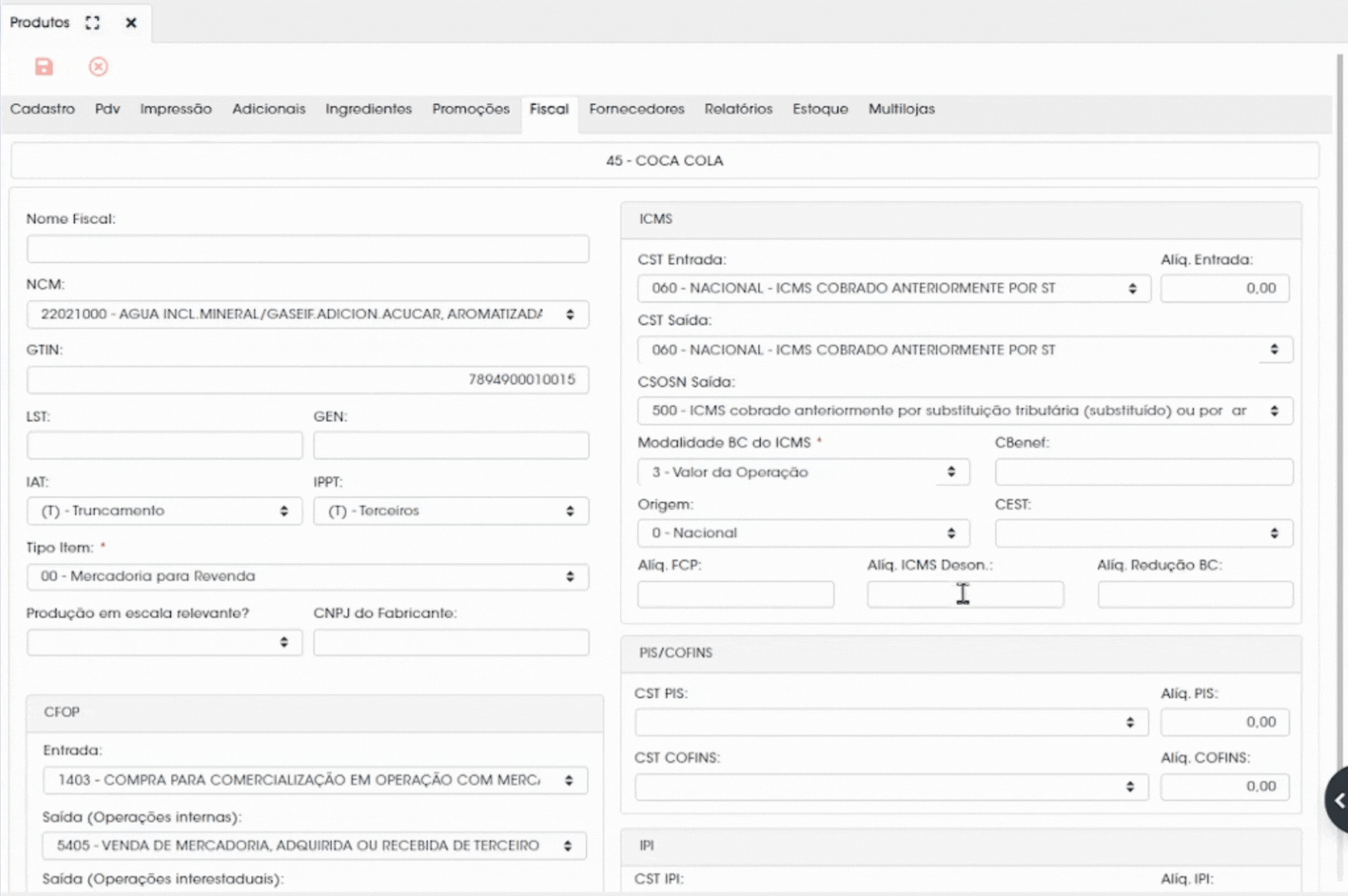Image resolution: width=1348 pixels, height=896 pixels.
Task: Open the Adicionais tab
Action: pyautogui.click(x=269, y=109)
